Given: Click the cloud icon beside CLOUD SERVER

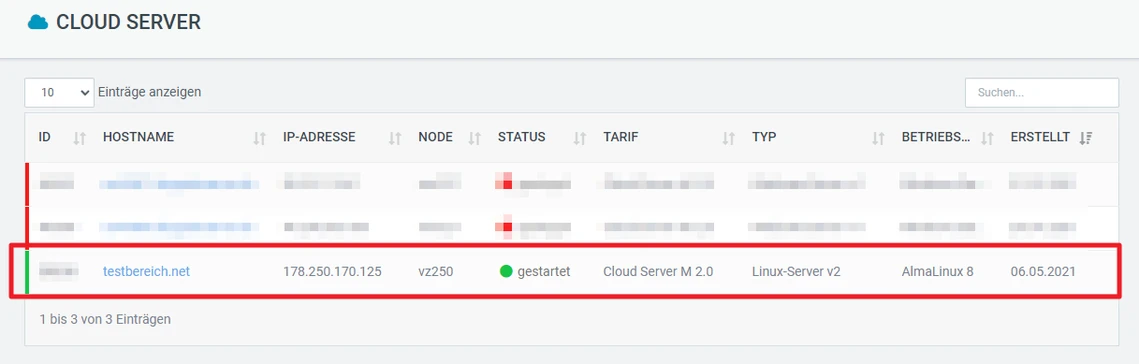Looking at the screenshot, I should (38, 23).
